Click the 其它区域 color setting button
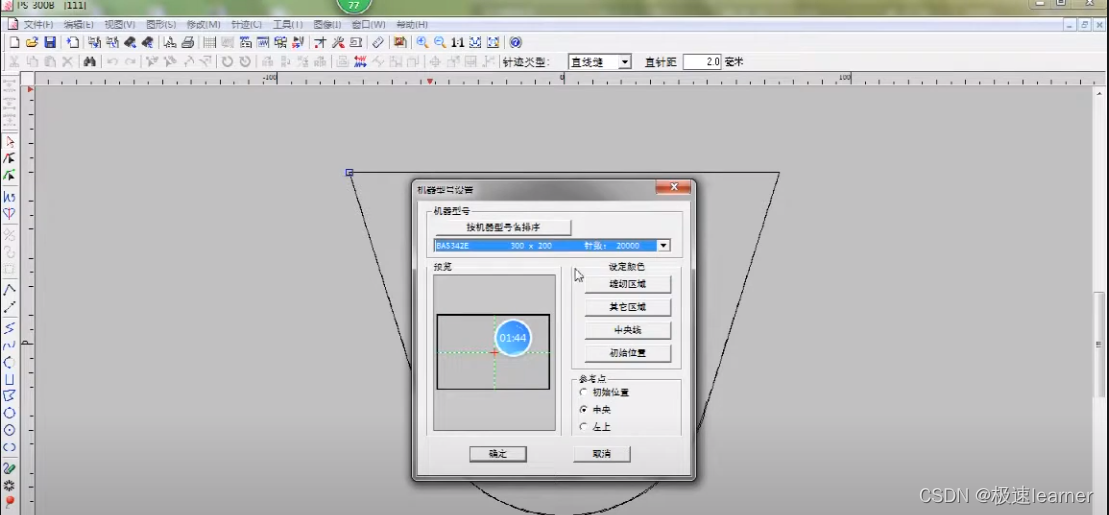This screenshot has height=515, width=1109. tap(628, 307)
